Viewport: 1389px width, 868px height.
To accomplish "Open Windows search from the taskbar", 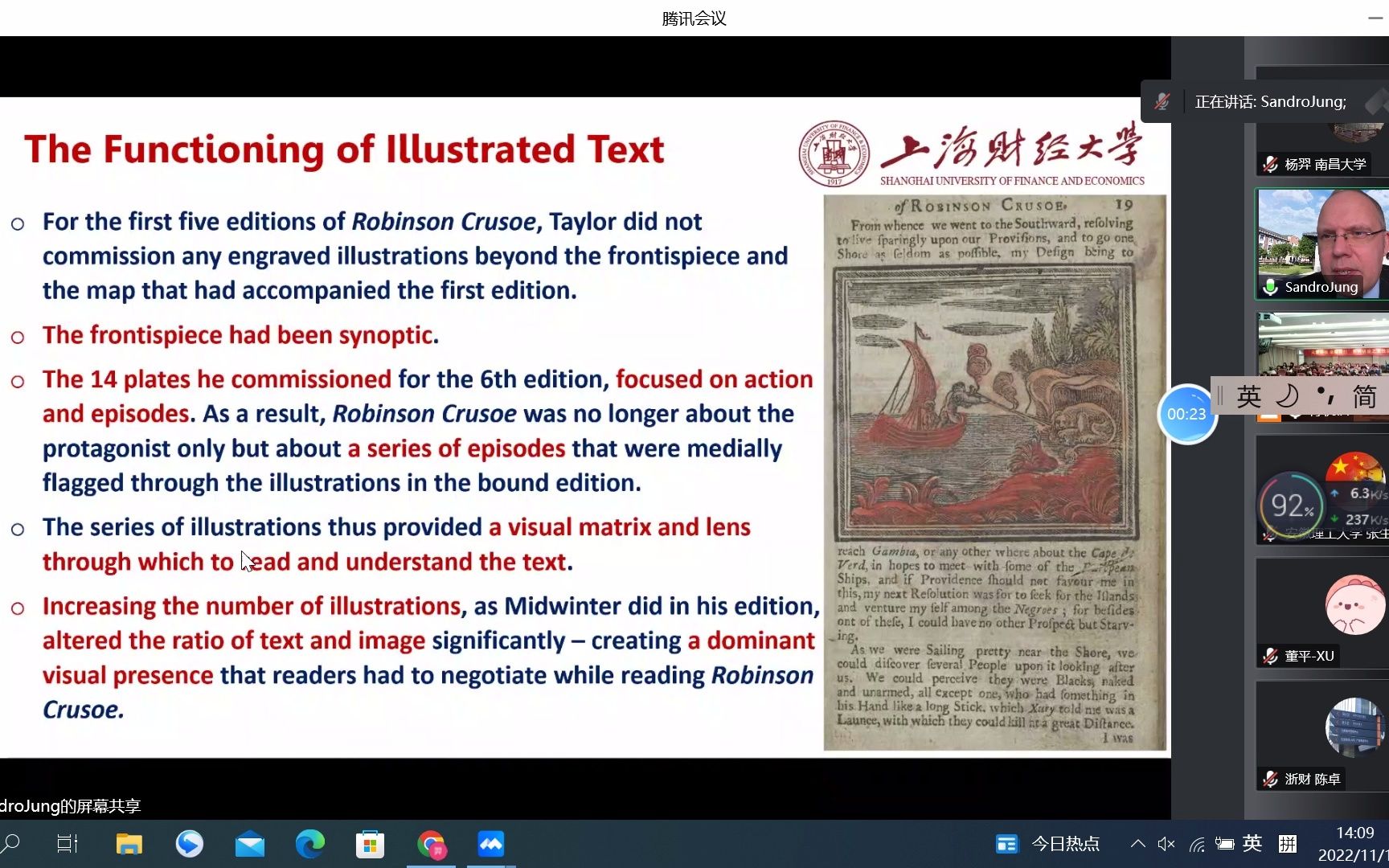I will pyautogui.click(x=10, y=844).
